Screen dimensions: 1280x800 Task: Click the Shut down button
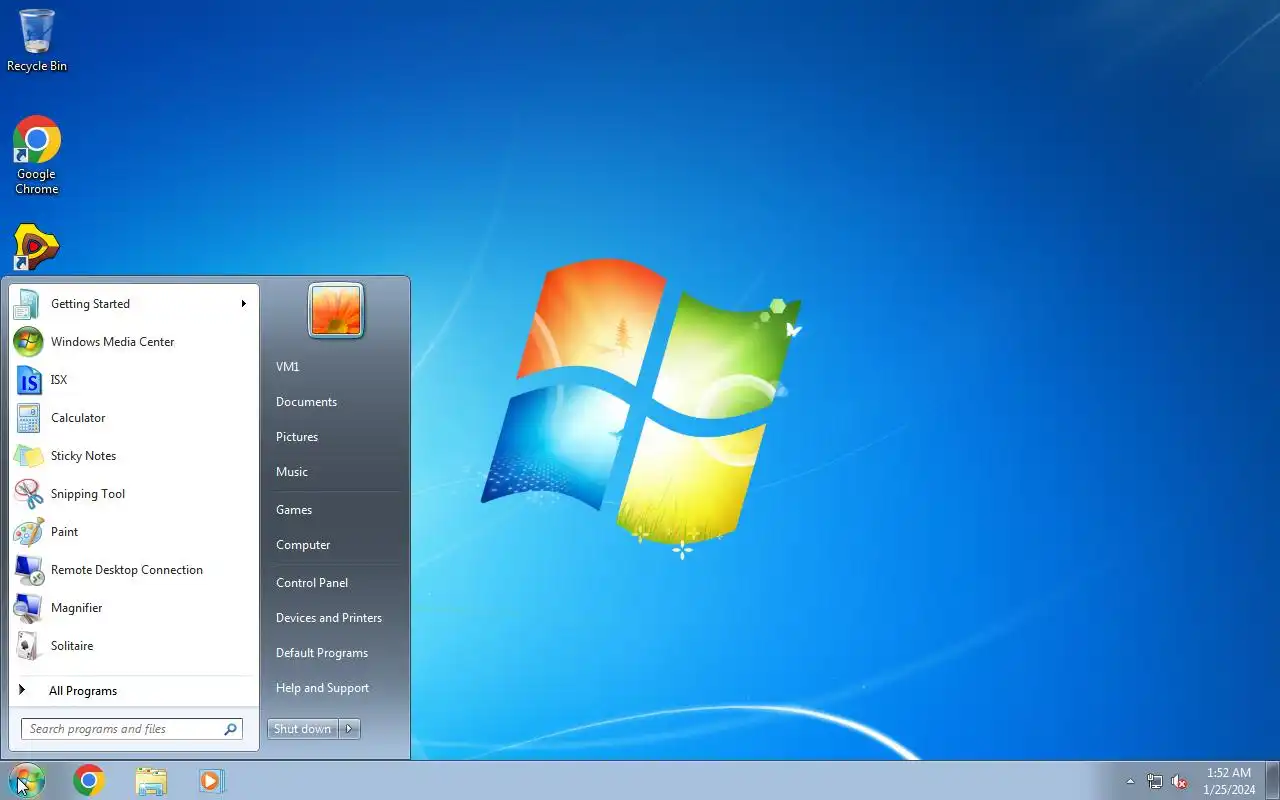303,729
